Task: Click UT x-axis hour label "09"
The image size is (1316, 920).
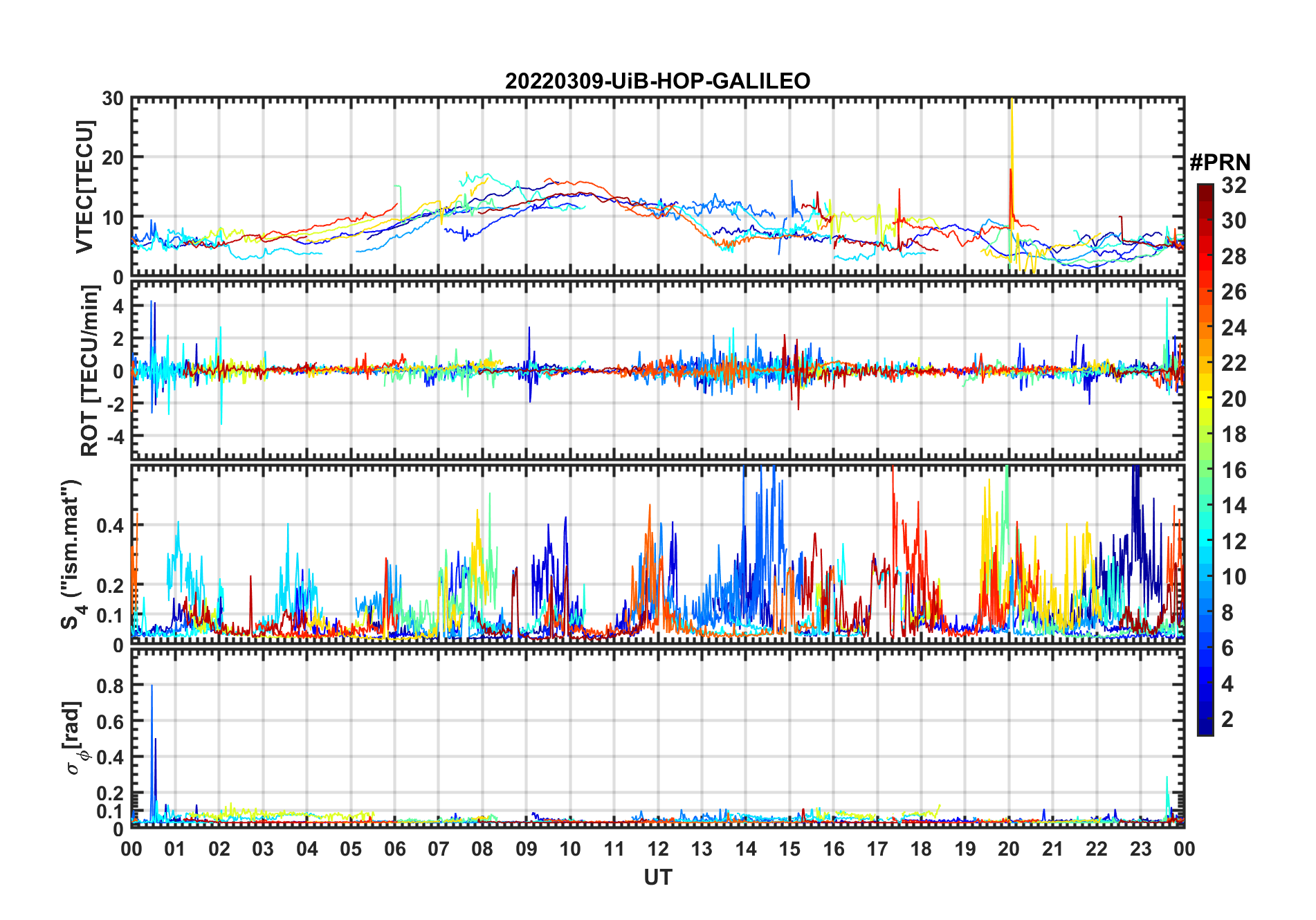Action: [x=527, y=849]
